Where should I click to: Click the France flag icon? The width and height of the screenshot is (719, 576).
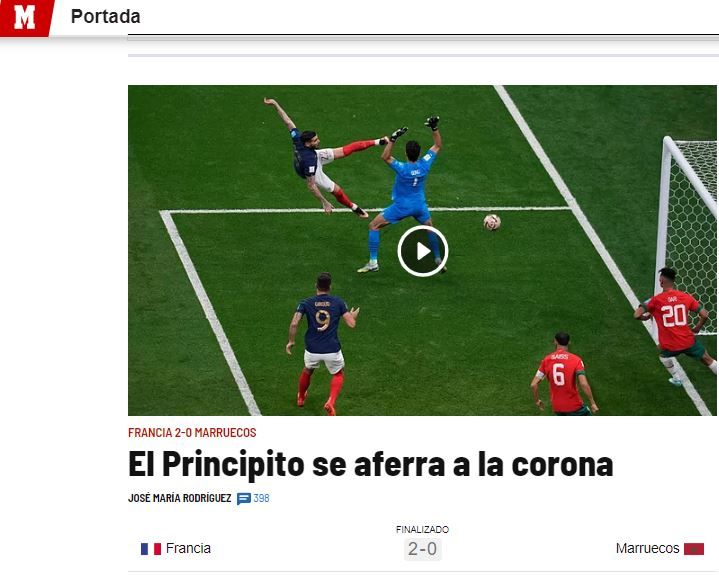coord(151,549)
